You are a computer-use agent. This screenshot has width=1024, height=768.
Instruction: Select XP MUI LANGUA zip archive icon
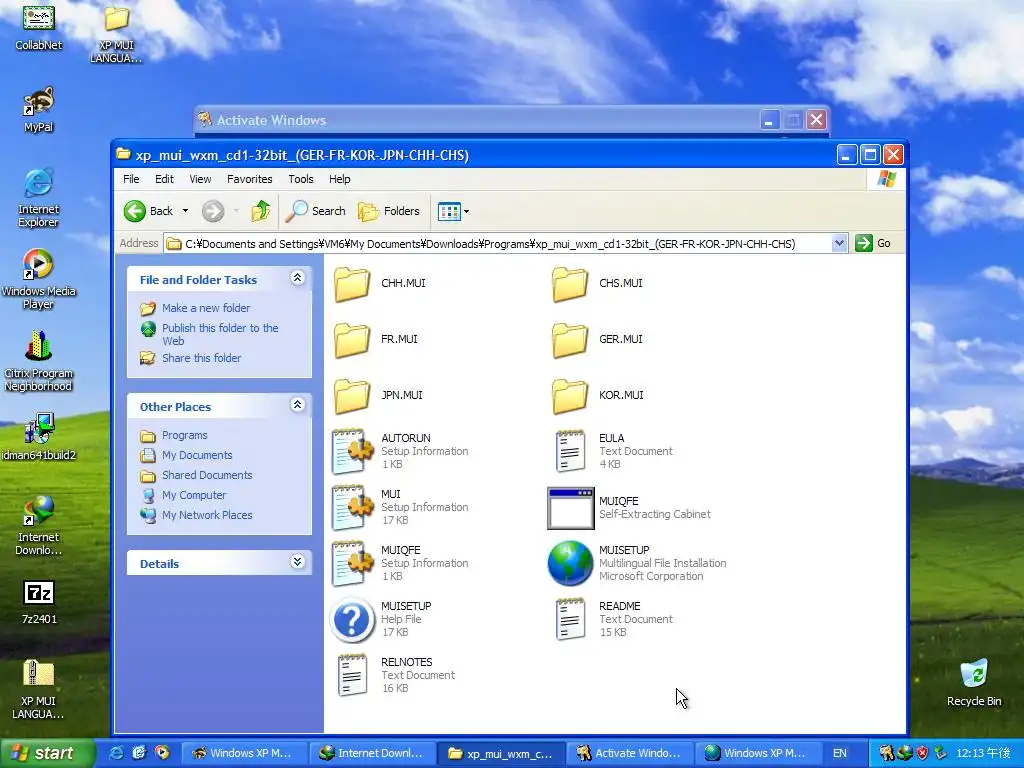tap(39, 690)
